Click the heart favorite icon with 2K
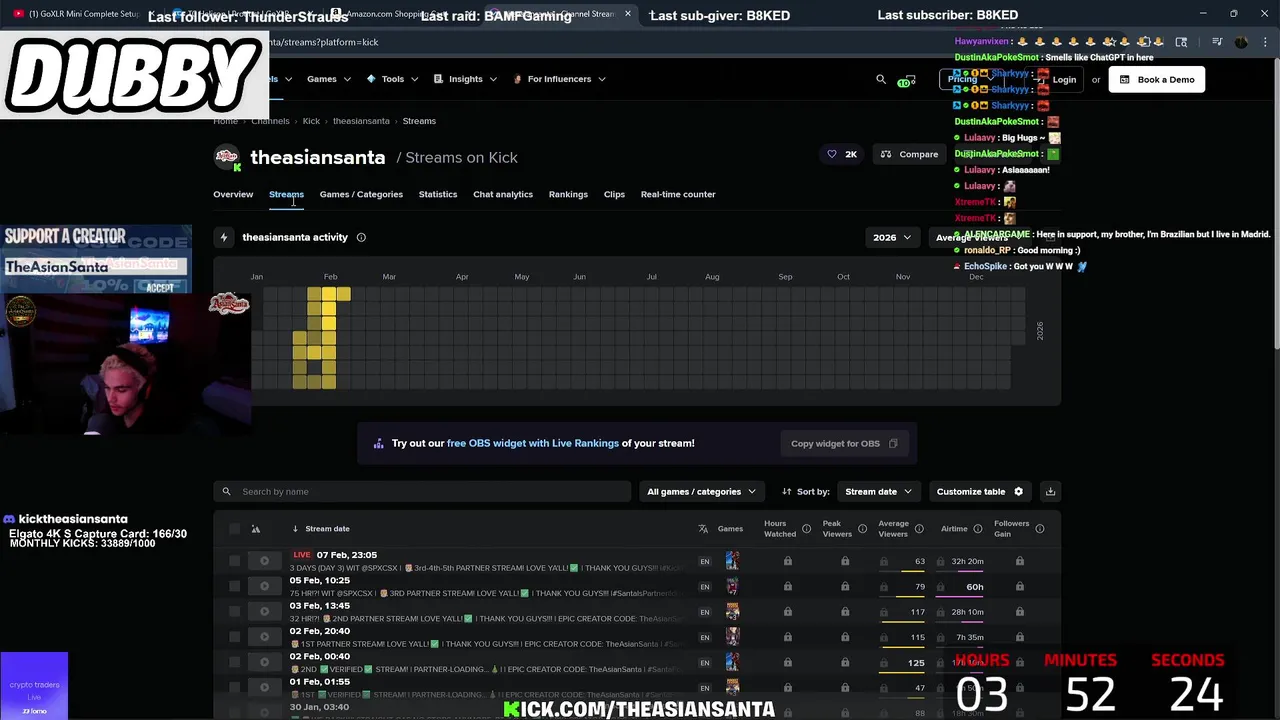Viewport: 1280px width, 720px height. [832, 154]
